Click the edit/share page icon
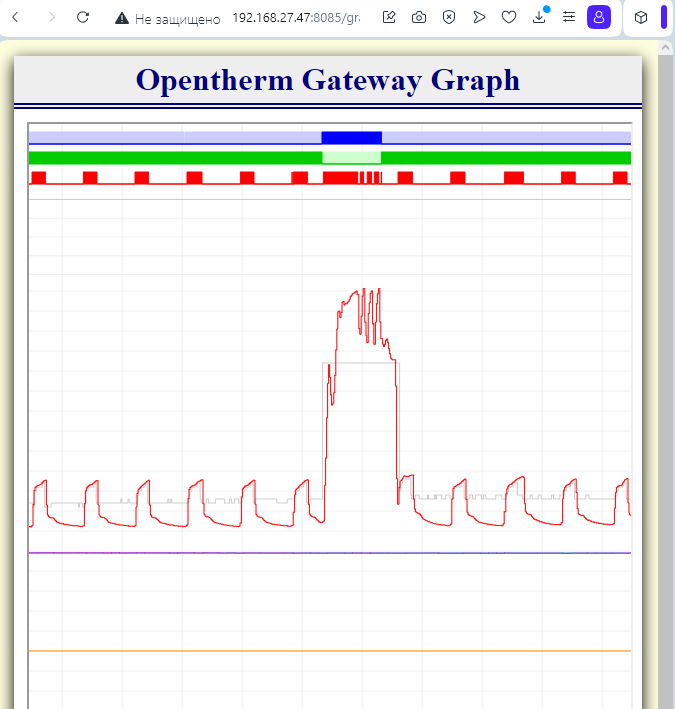Viewport: 675px width, 709px height. [x=390, y=17]
